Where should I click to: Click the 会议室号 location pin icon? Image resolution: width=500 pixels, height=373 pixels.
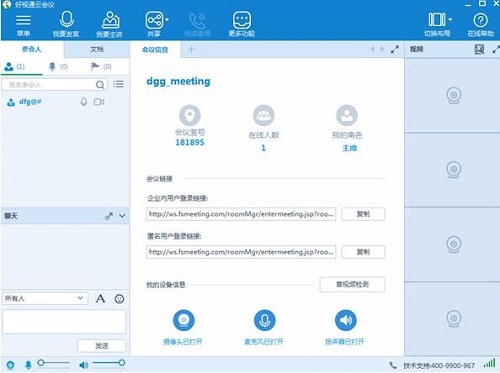pyautogui.click(x=190, y=115)
